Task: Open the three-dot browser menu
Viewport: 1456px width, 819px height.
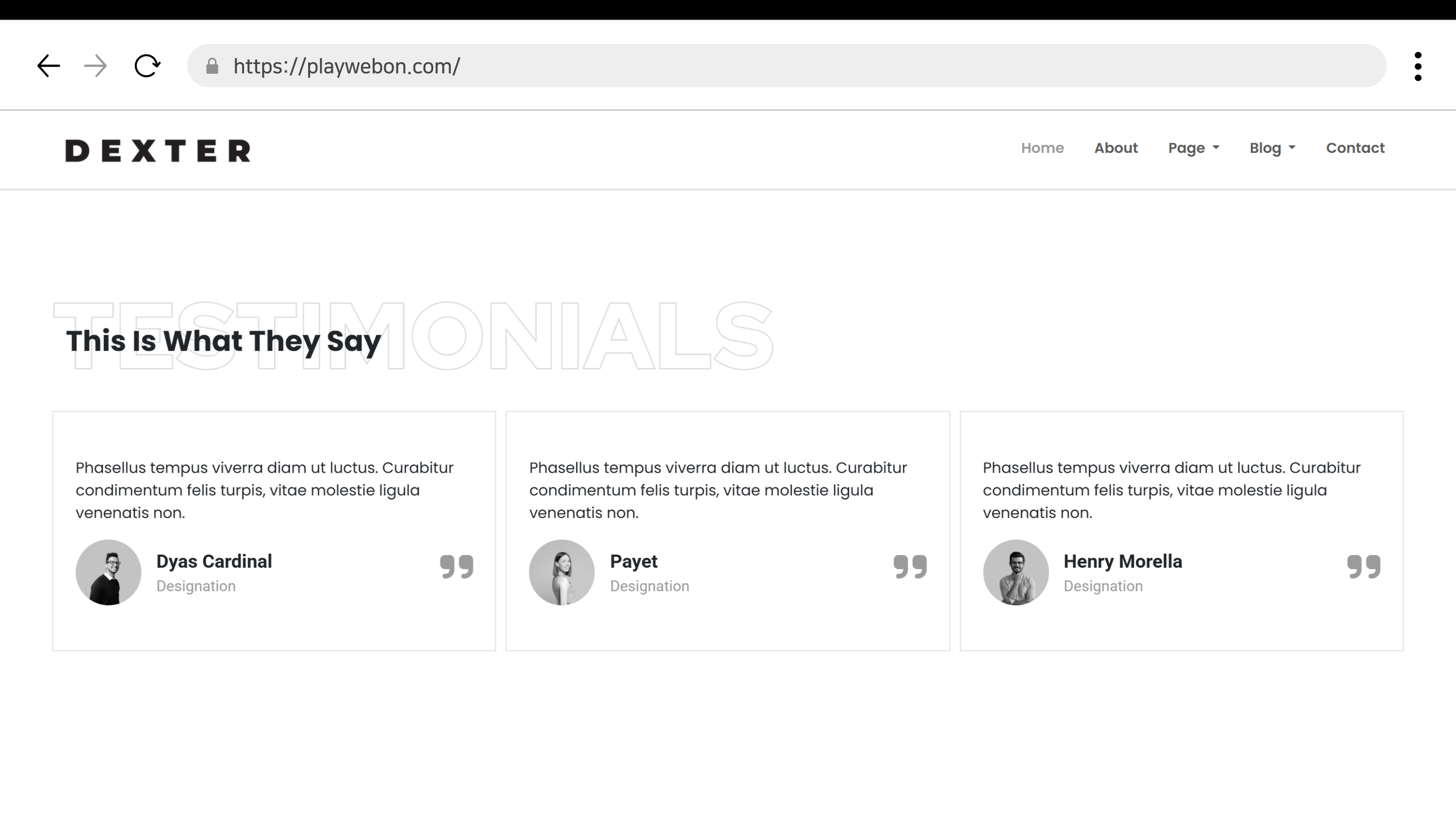Action: tap(1418, 66)
